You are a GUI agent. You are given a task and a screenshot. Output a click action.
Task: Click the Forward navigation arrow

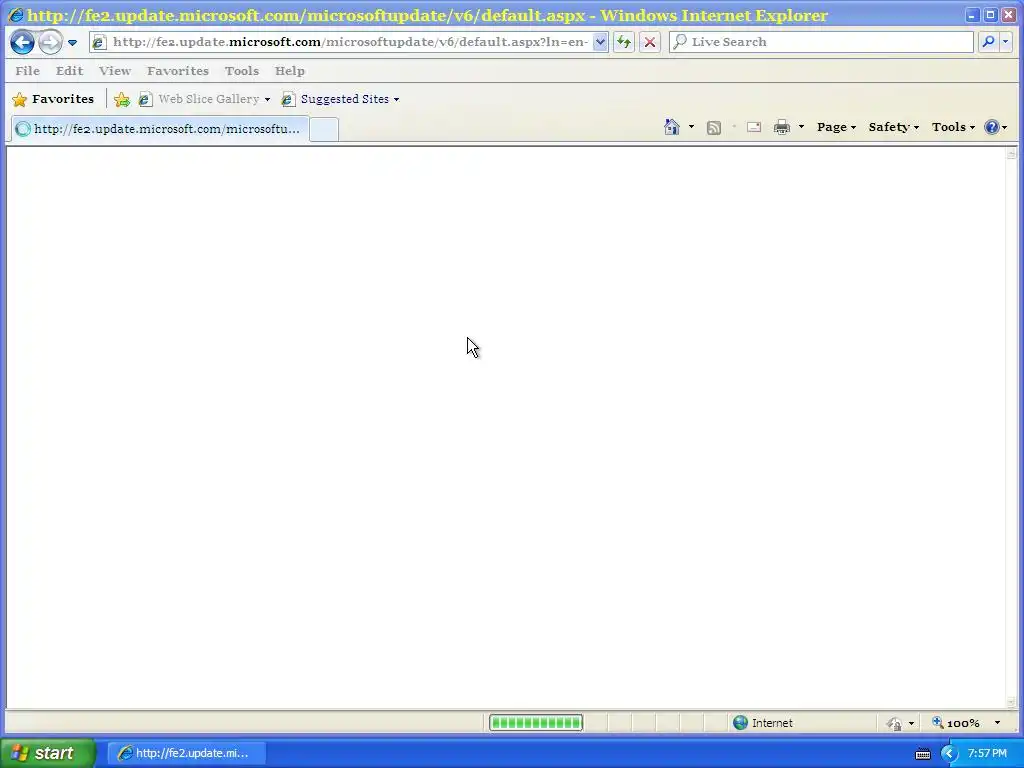[x=50, y=42]
